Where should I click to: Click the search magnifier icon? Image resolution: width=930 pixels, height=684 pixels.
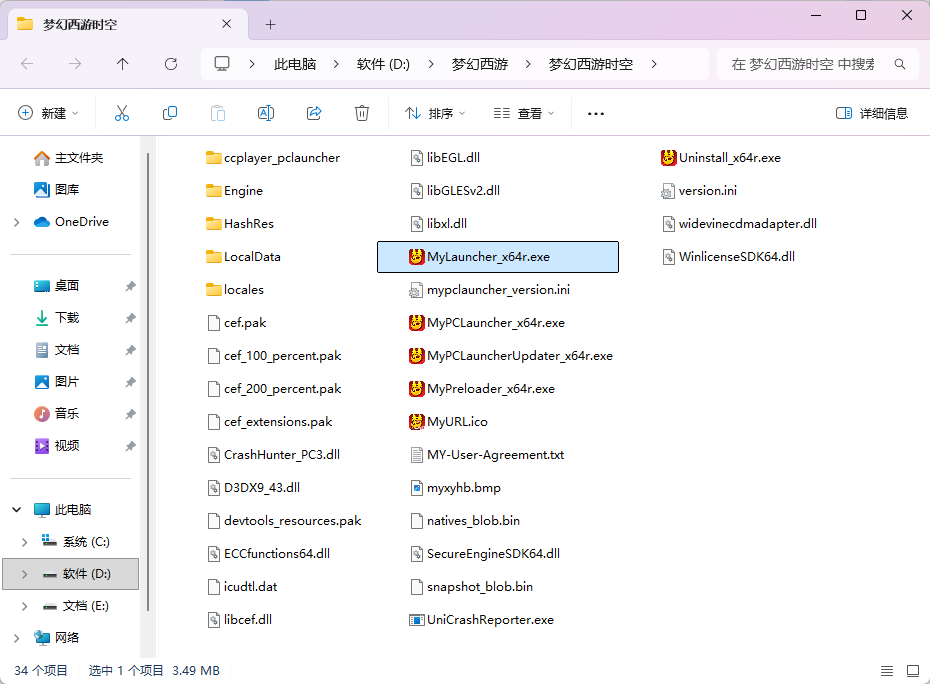(x=900, y=64)
